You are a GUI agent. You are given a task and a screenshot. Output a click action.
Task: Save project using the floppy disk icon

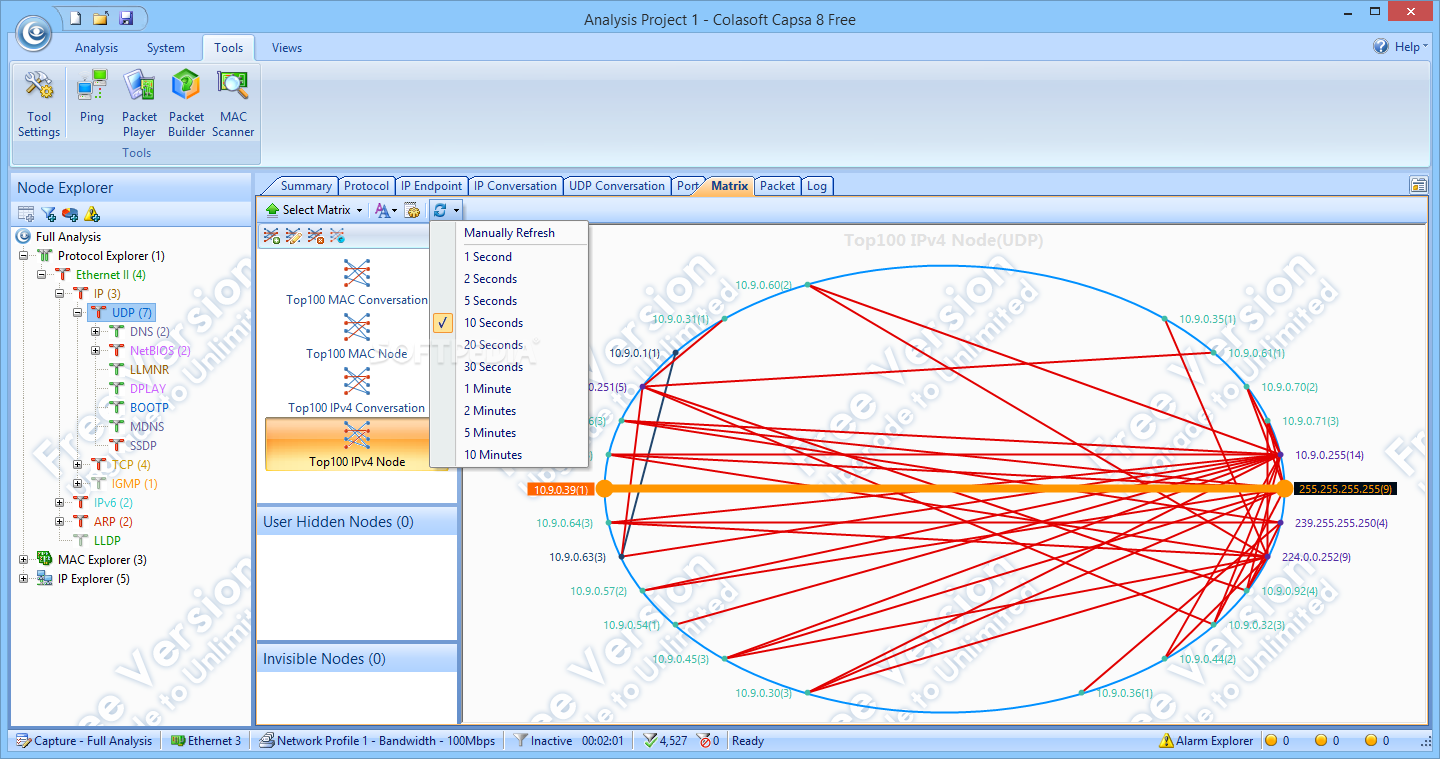(x=126, y=18)
